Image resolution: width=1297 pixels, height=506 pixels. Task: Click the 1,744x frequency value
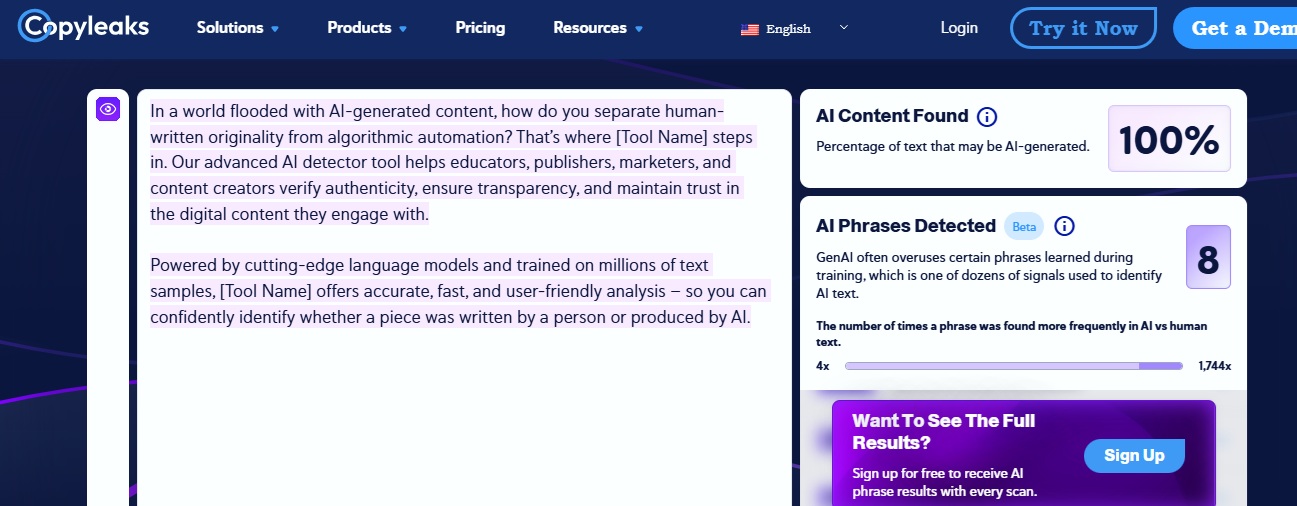pos(1215,366)
